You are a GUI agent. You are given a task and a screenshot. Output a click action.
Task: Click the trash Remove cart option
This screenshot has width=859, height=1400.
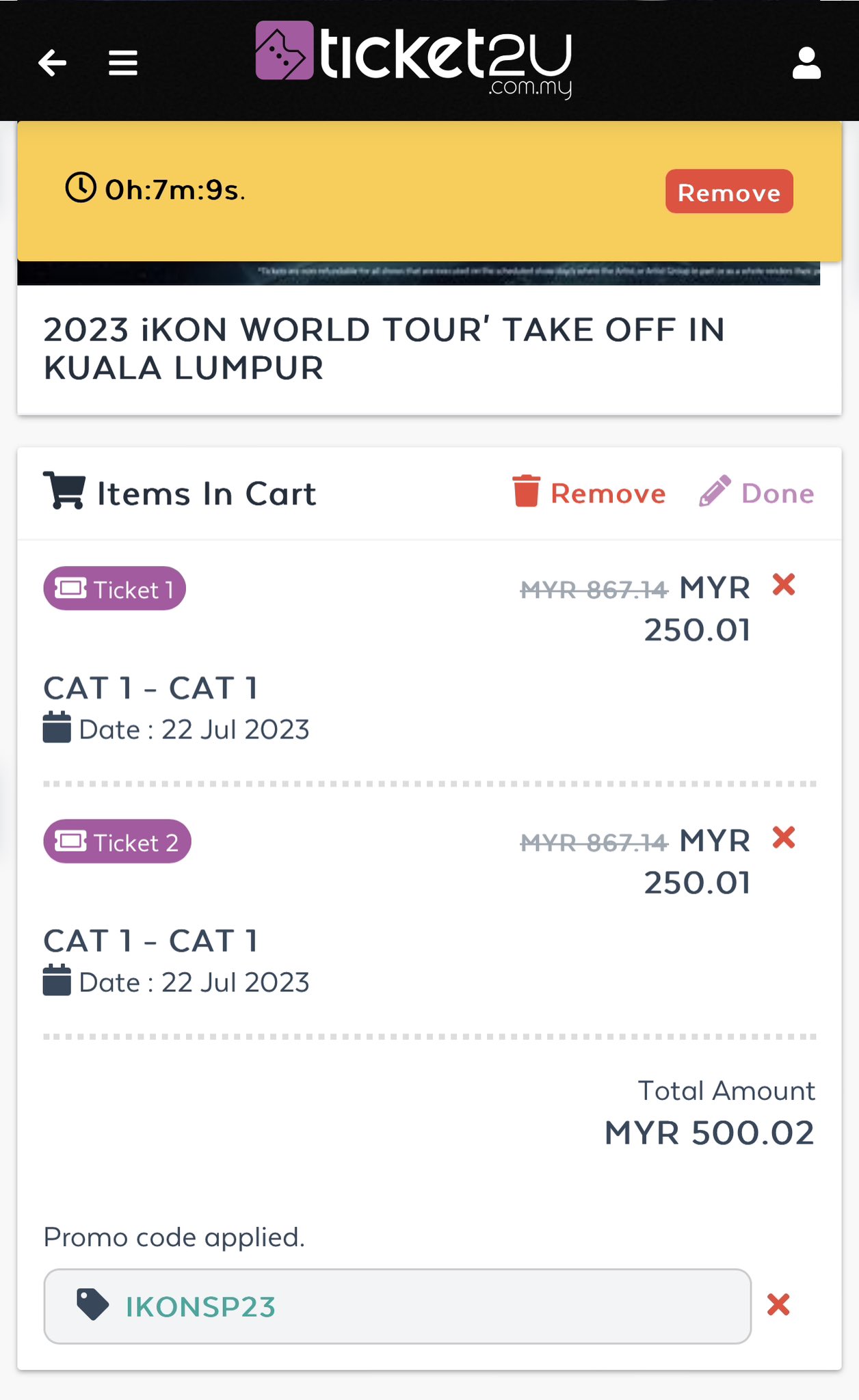(x=589, y=493)
